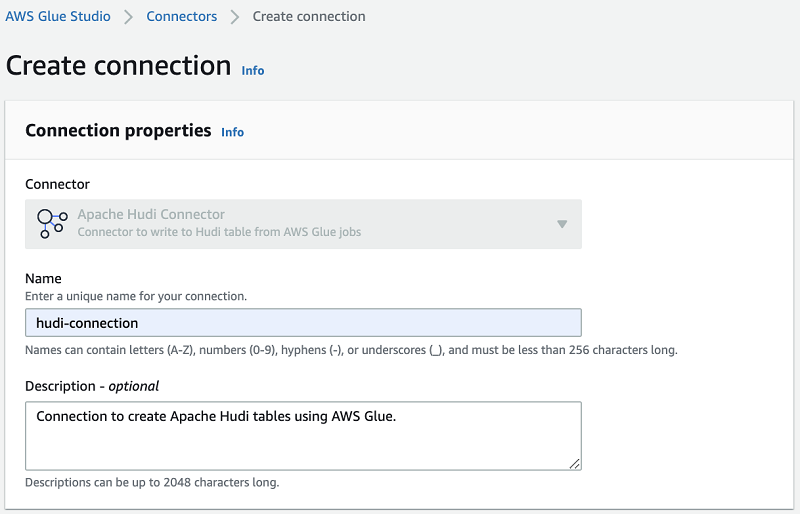Click the Connector field label
800x514 pixels.
(x=57, y=185)
